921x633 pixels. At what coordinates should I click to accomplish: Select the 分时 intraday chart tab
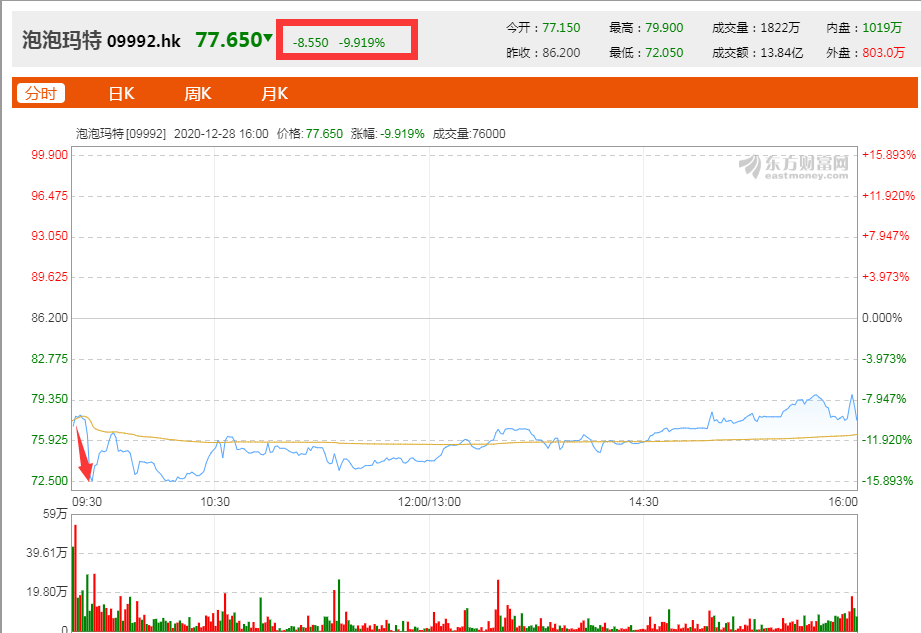point(41,93)
